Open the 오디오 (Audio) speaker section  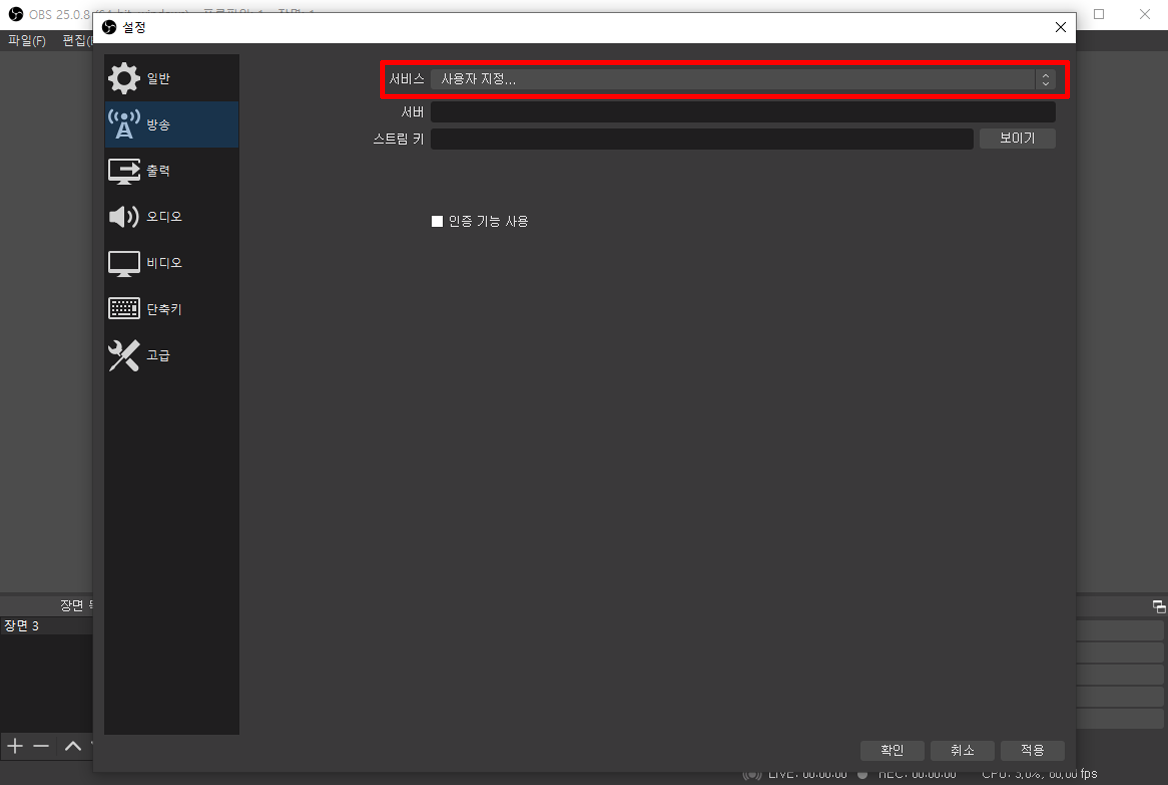pos(171,217)
